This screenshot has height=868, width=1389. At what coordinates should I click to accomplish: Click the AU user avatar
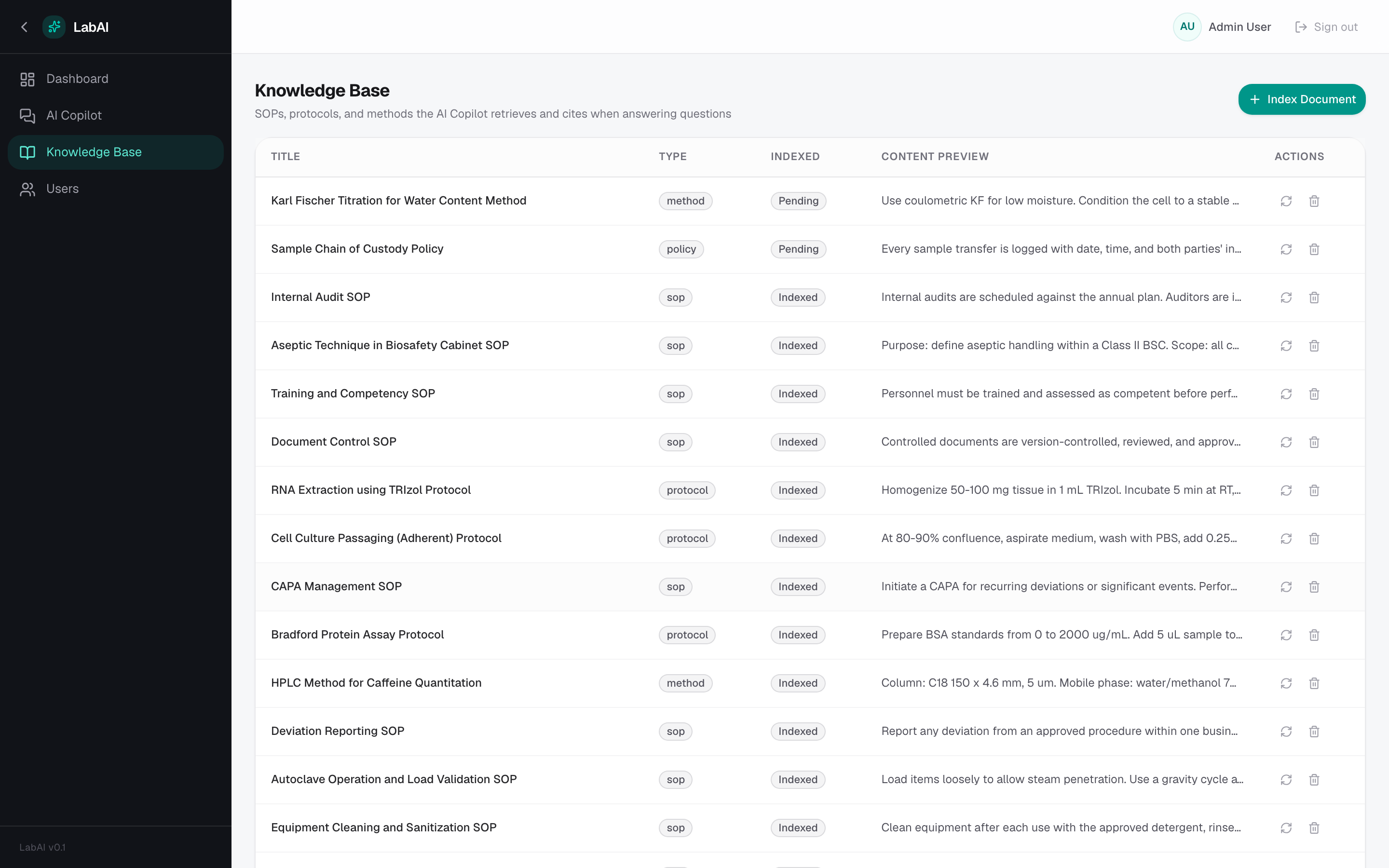point(1187,27)
